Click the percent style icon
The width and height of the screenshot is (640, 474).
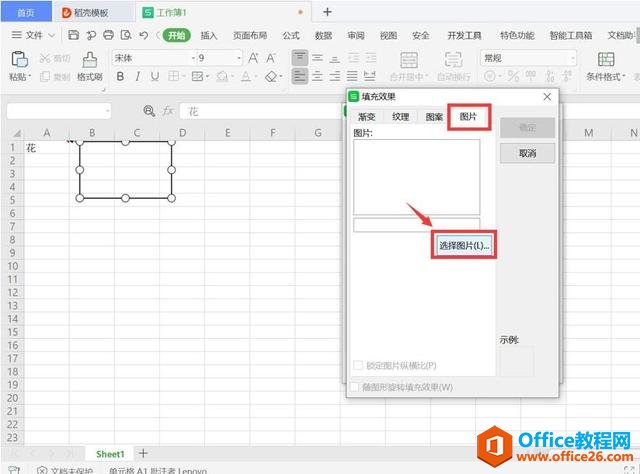513,76
